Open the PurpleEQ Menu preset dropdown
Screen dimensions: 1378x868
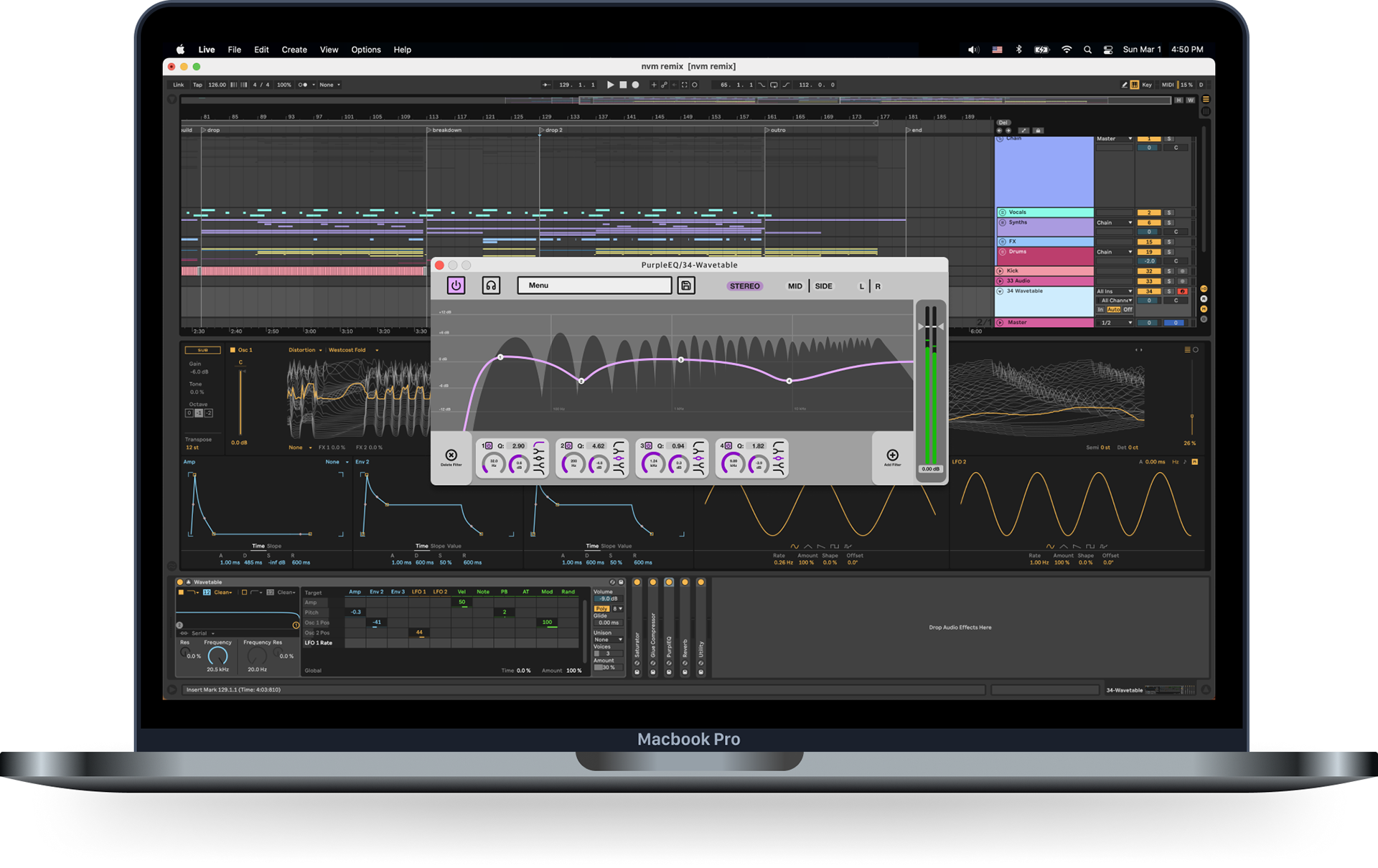click(594, 286)
